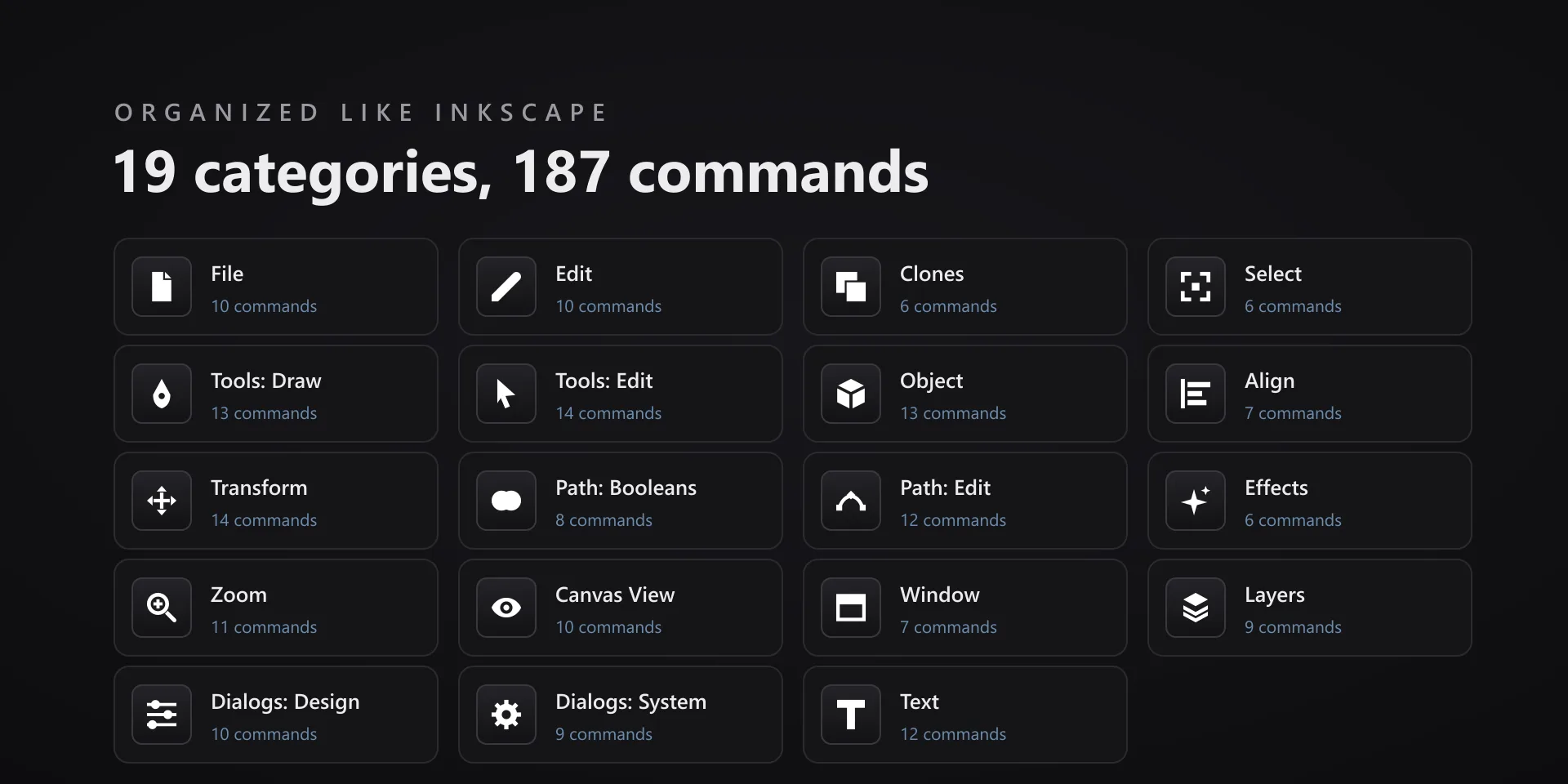Click the Align left-aligned bars icon
Screen dimensions: 1568x784
click(1196, 394)
